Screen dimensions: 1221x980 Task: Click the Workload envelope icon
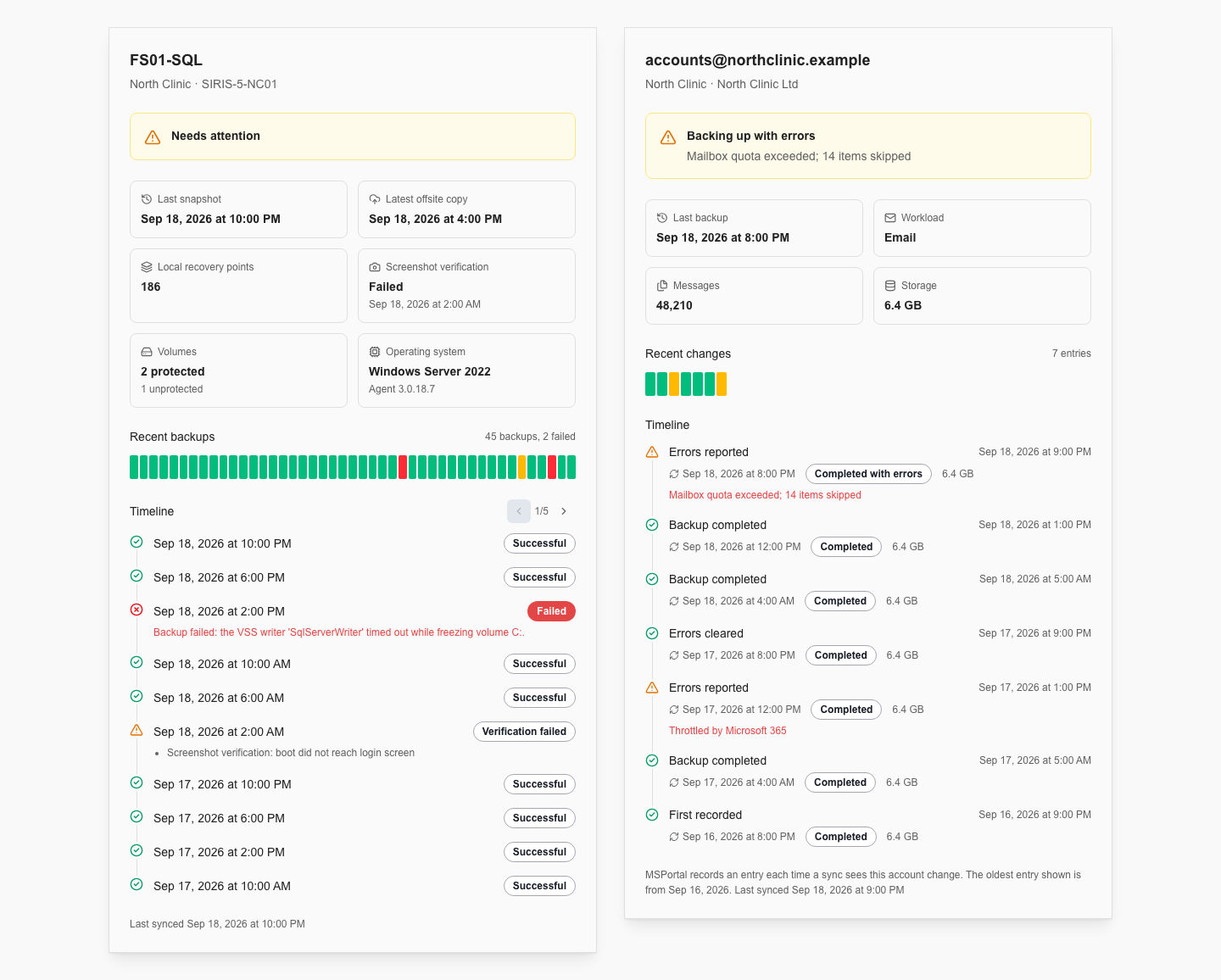point(890,218)
